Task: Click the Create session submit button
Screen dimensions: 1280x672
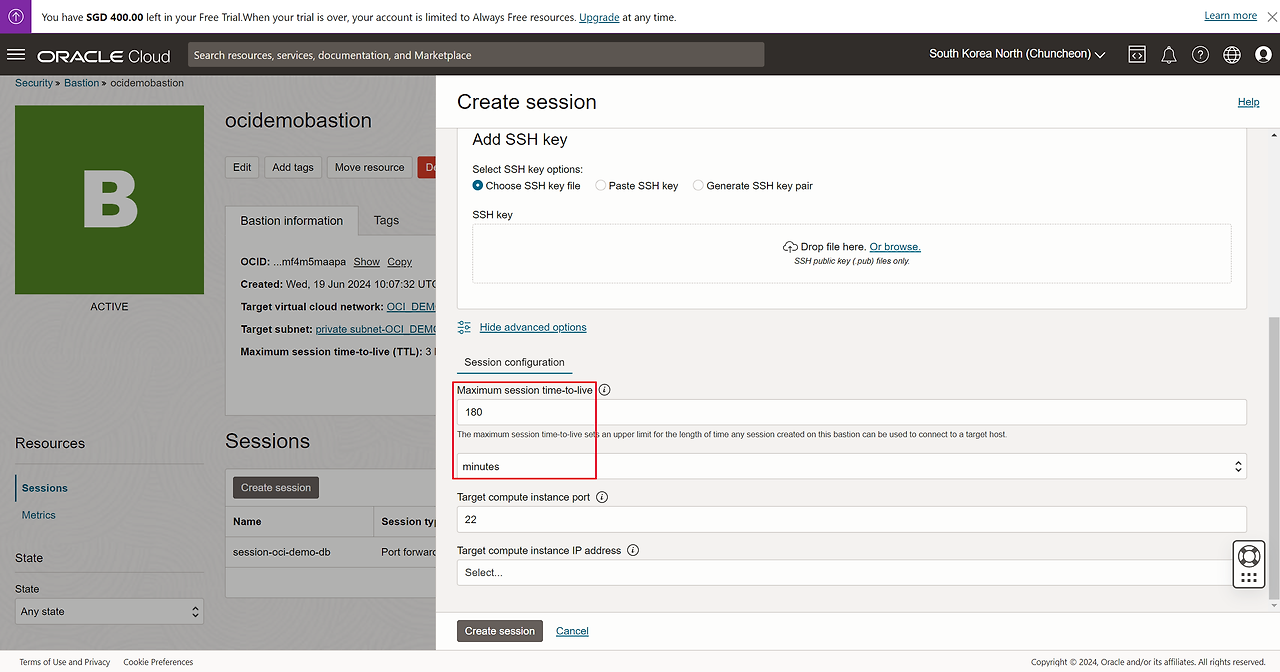Action: tap(500, 631)
